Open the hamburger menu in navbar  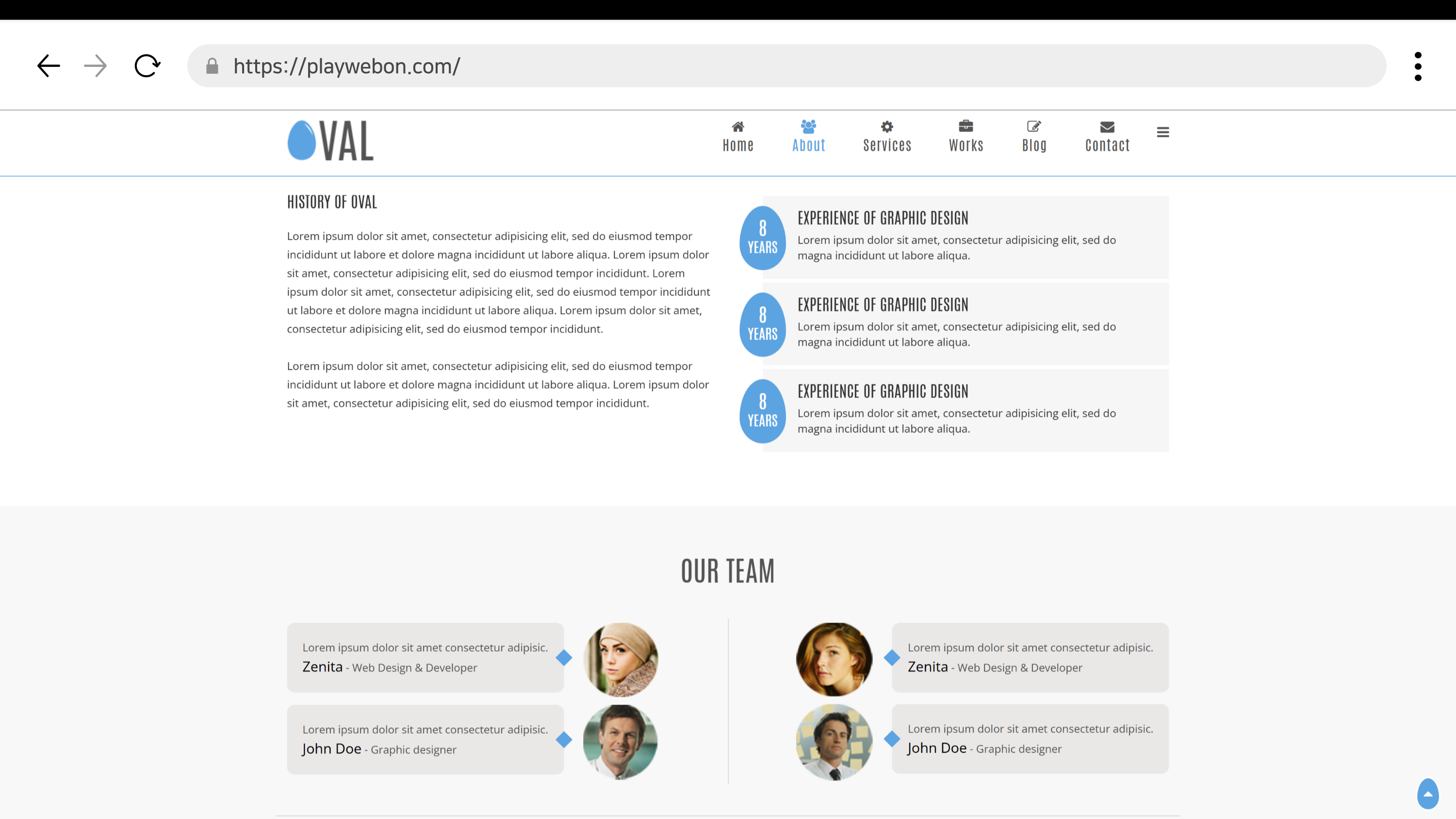coord(1162,132)
